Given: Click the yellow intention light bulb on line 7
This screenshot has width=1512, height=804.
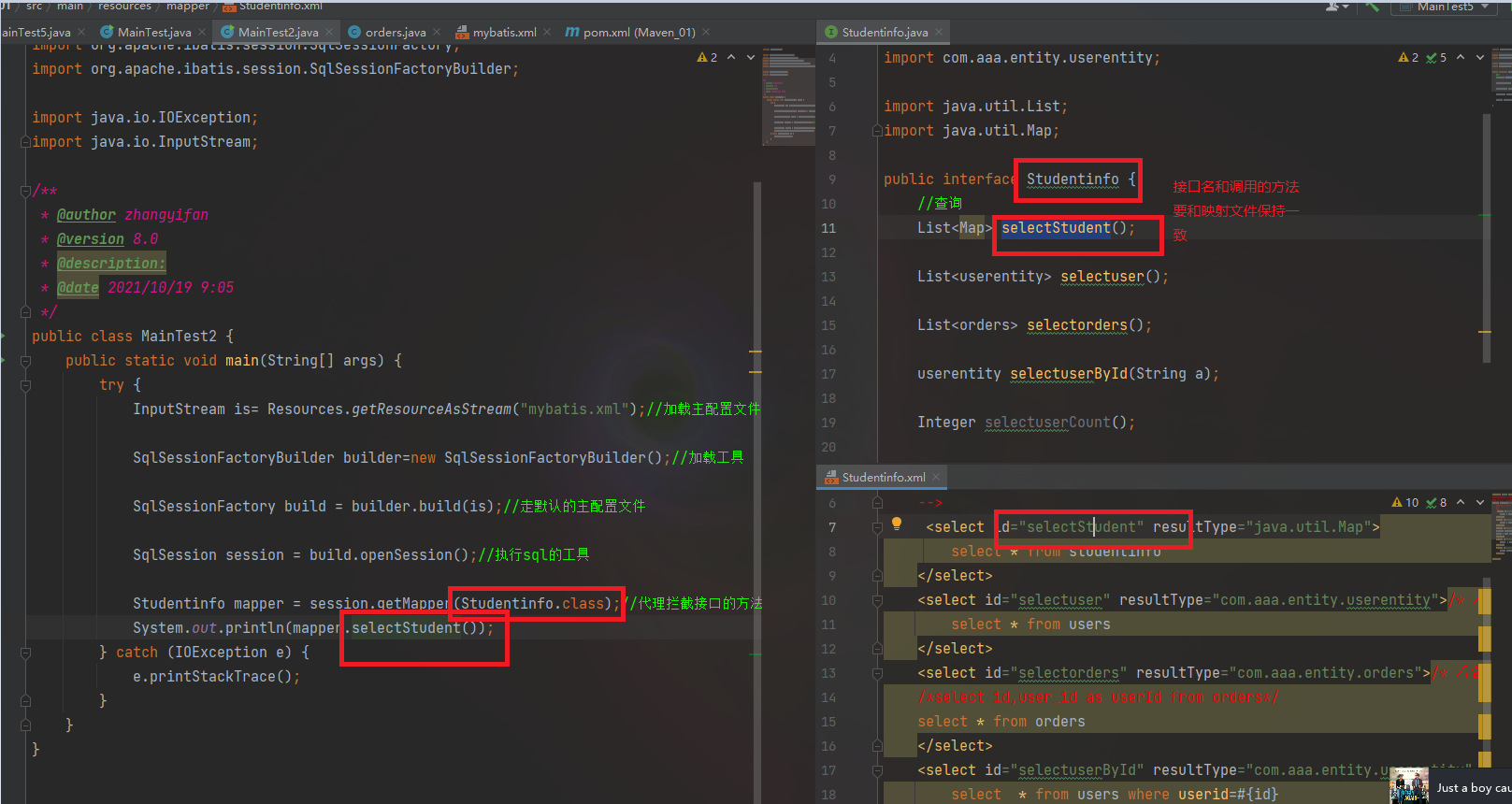Looking at the screenshot, I should coord(897,524).
